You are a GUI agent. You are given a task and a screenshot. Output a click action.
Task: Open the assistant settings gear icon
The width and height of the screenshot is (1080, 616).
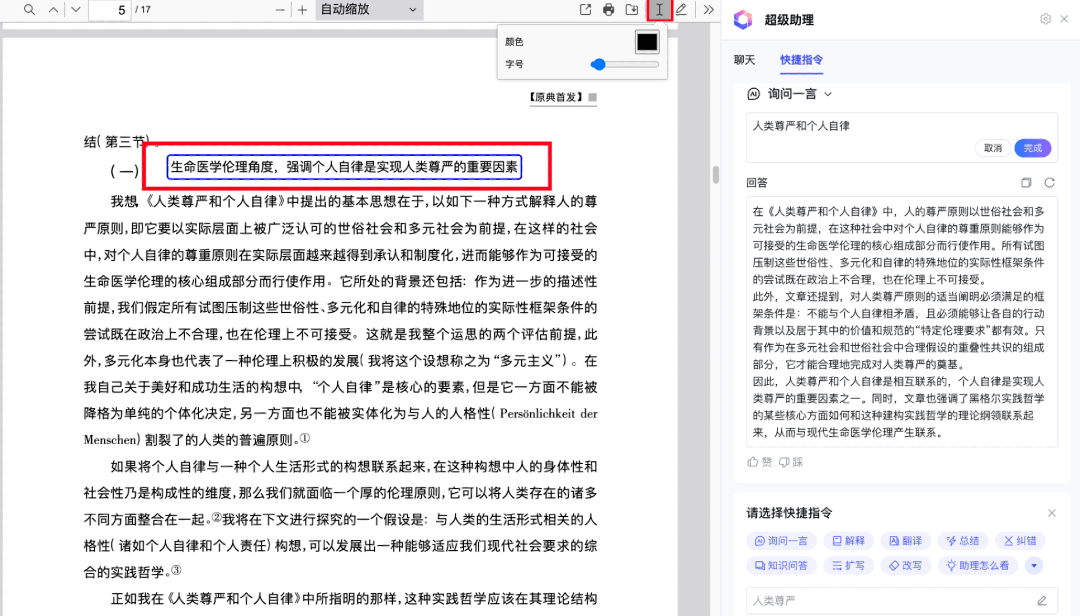[x=1046, y=19]
